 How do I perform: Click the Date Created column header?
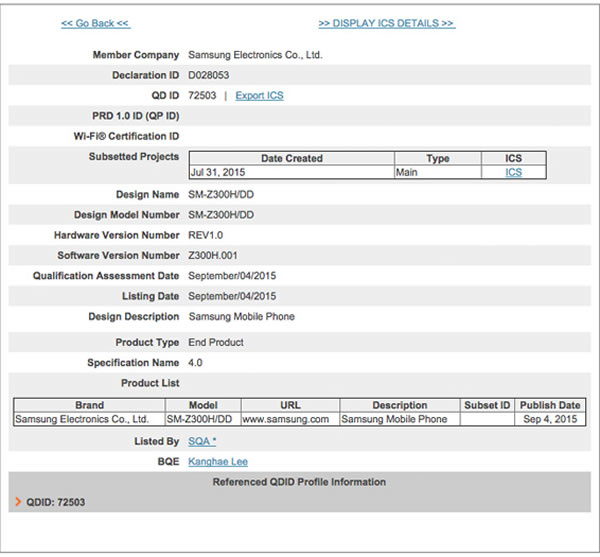292,158
